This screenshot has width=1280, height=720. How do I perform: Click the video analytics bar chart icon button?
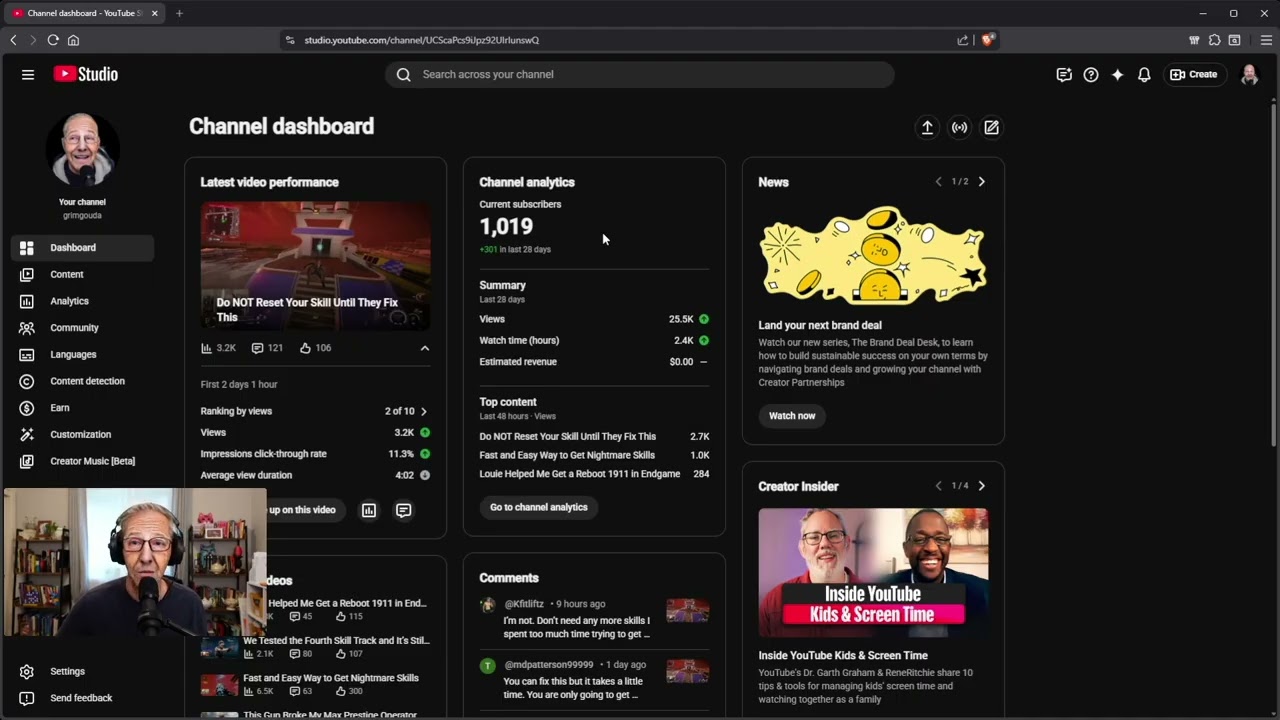tap(369, 510)
